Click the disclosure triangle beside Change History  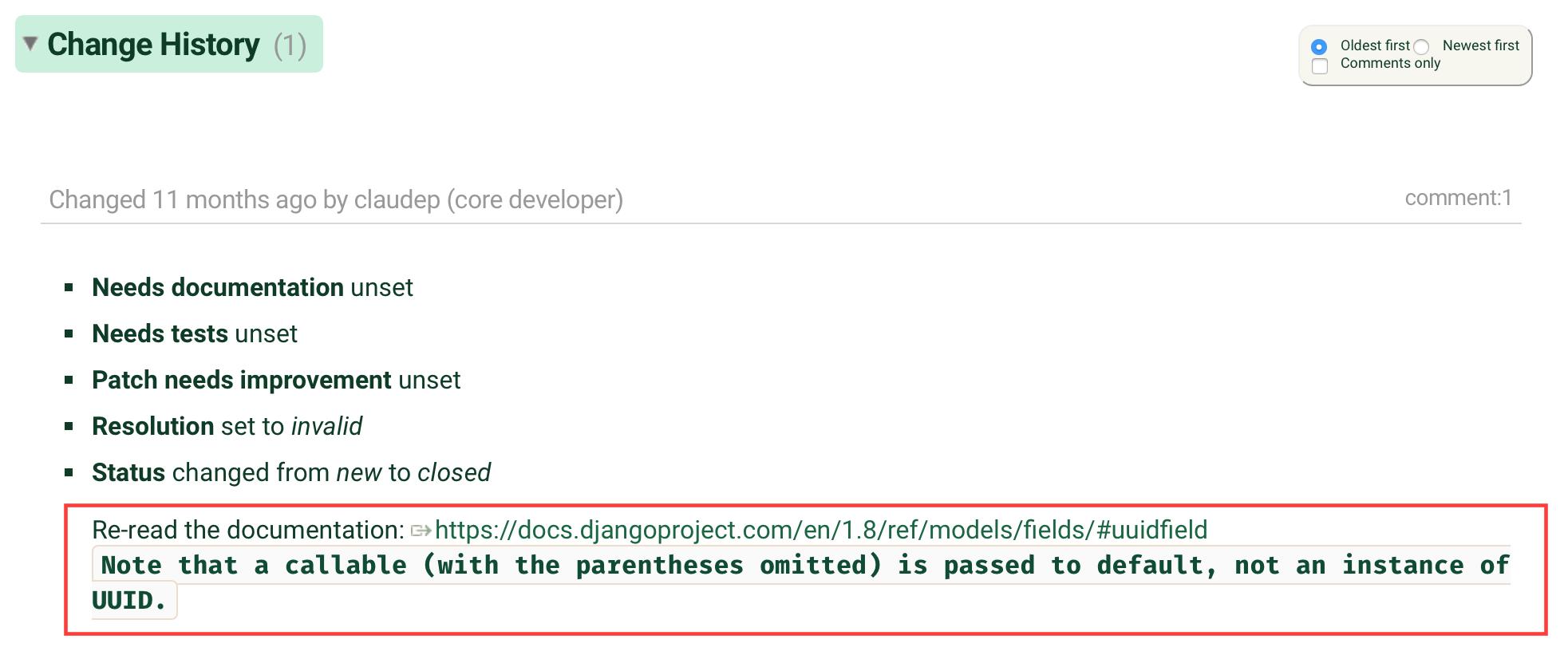[x=29, y=45]
